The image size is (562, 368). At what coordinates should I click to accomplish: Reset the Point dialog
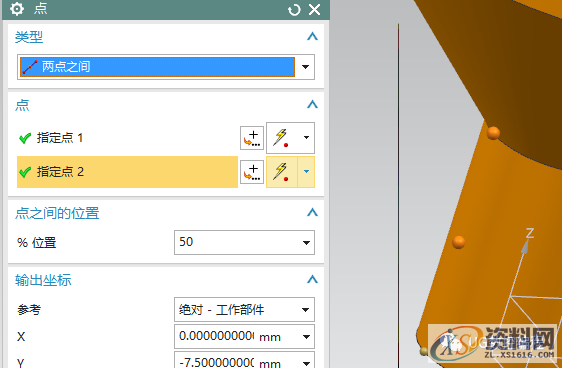click(294, 10)
